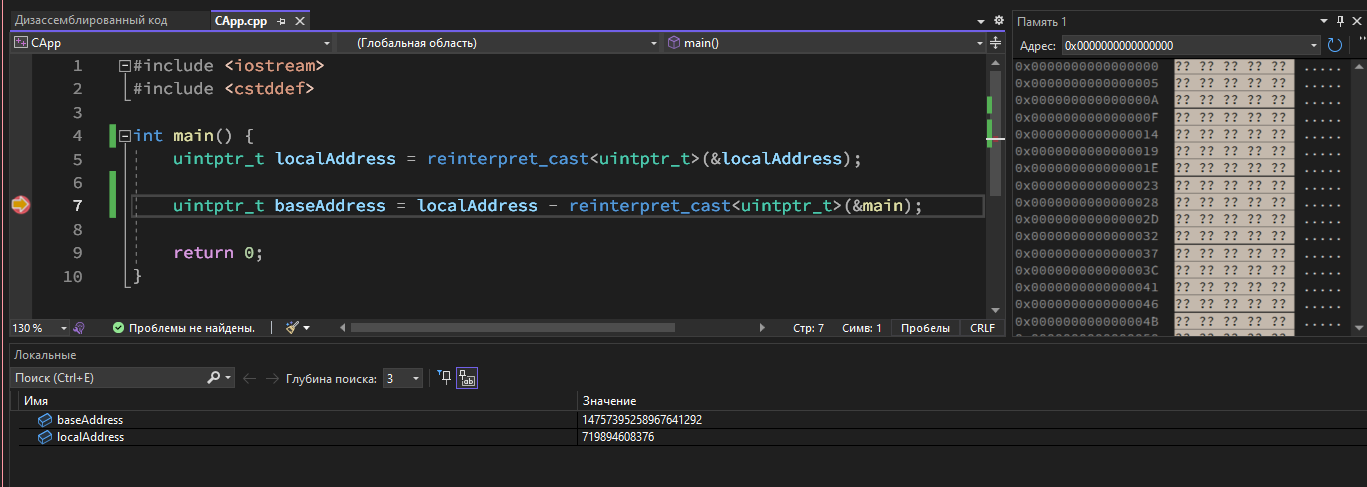Viewport: 1367px width, 487px height.
Task: Click the pin filter icon in Локальные toolbar
Action: point(444,378)
